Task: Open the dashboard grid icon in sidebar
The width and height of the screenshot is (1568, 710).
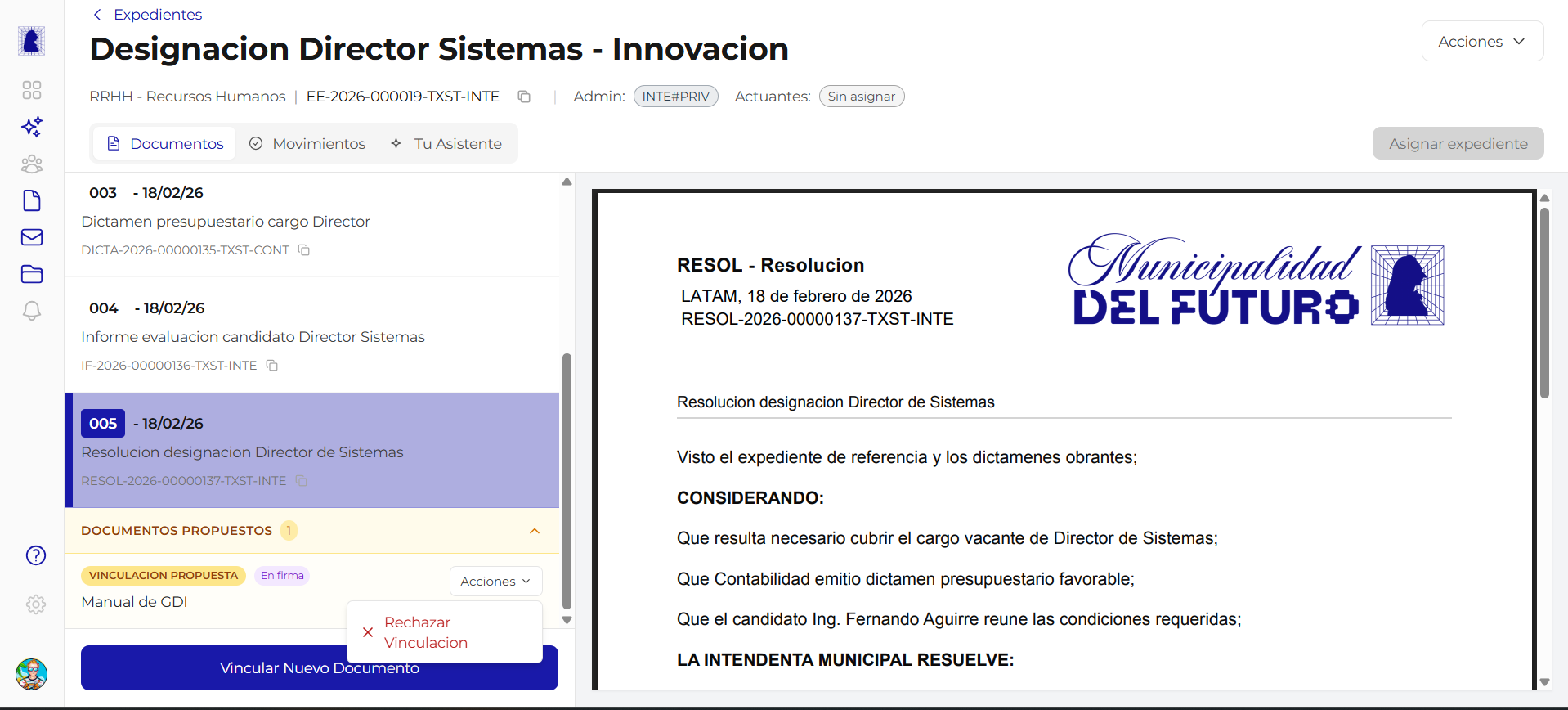Action: point(32,90)
